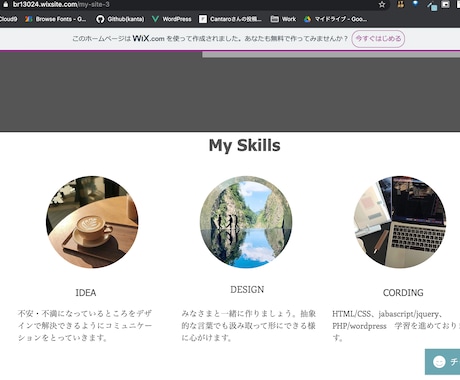Open the chat widget smiley button
The image size is (460, 380).
pos(443,362)
